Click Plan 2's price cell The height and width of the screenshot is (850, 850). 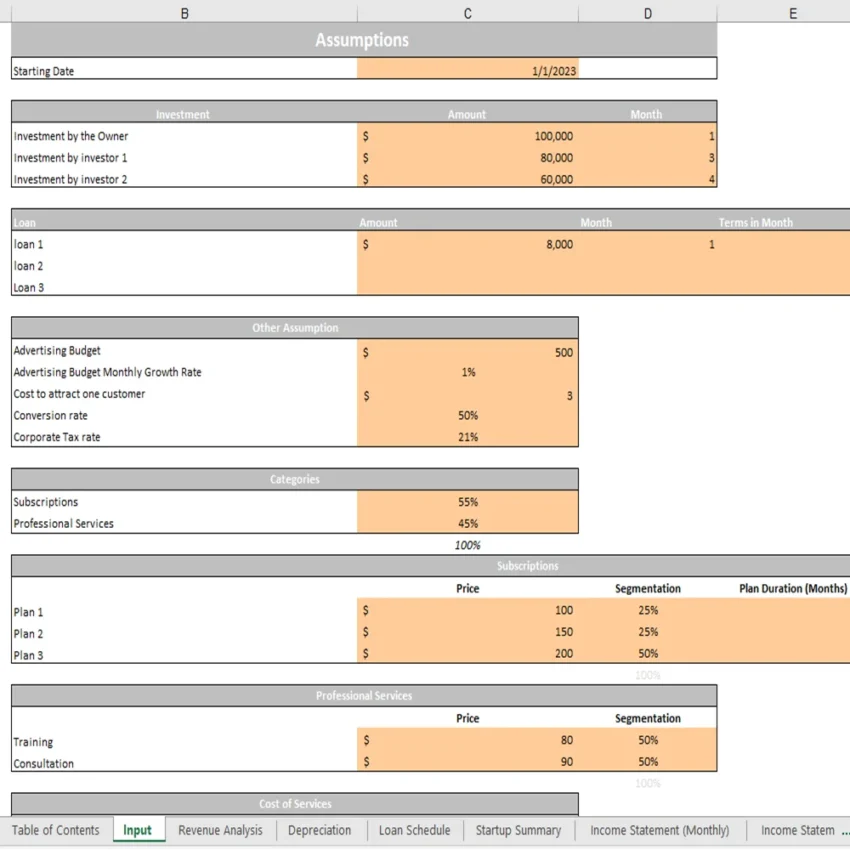[467, 632]
